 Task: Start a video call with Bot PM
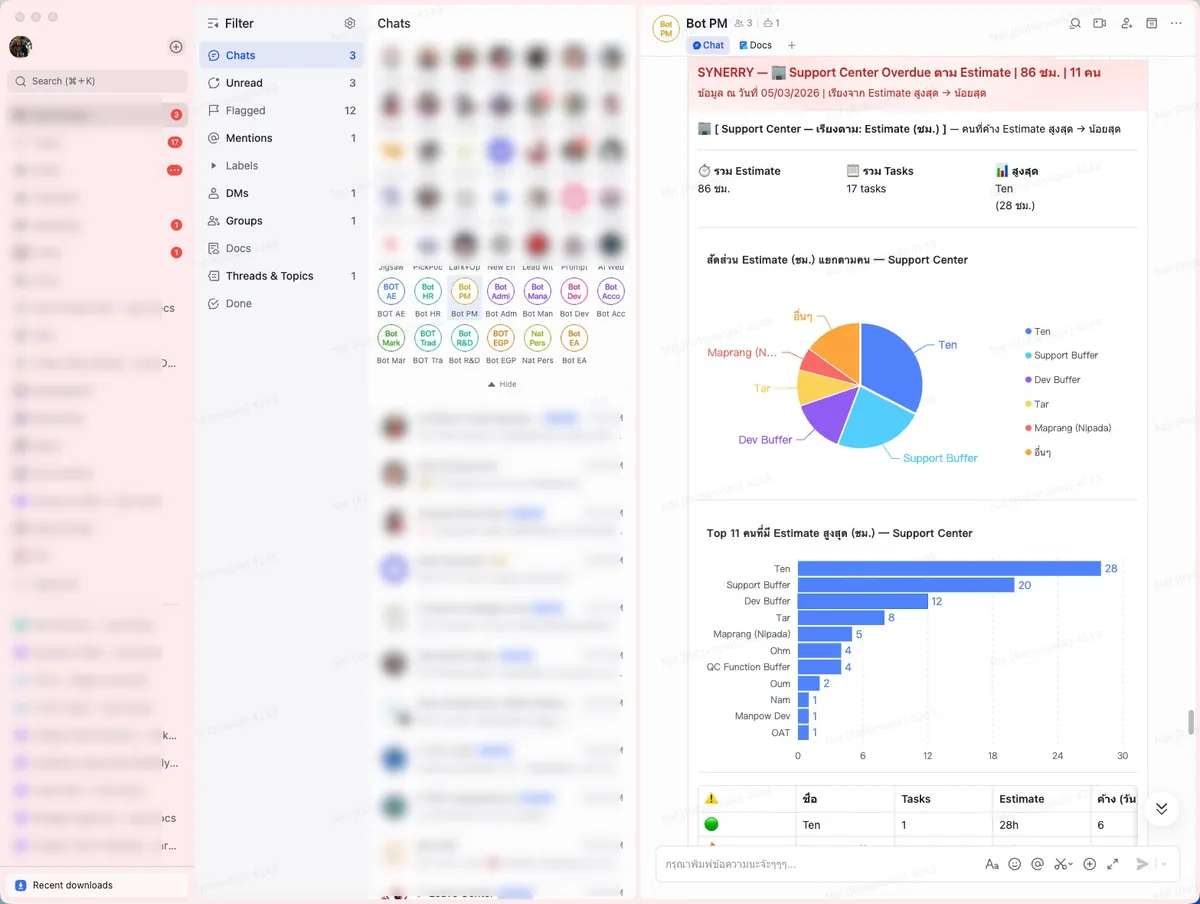[x=1100, y=23]
